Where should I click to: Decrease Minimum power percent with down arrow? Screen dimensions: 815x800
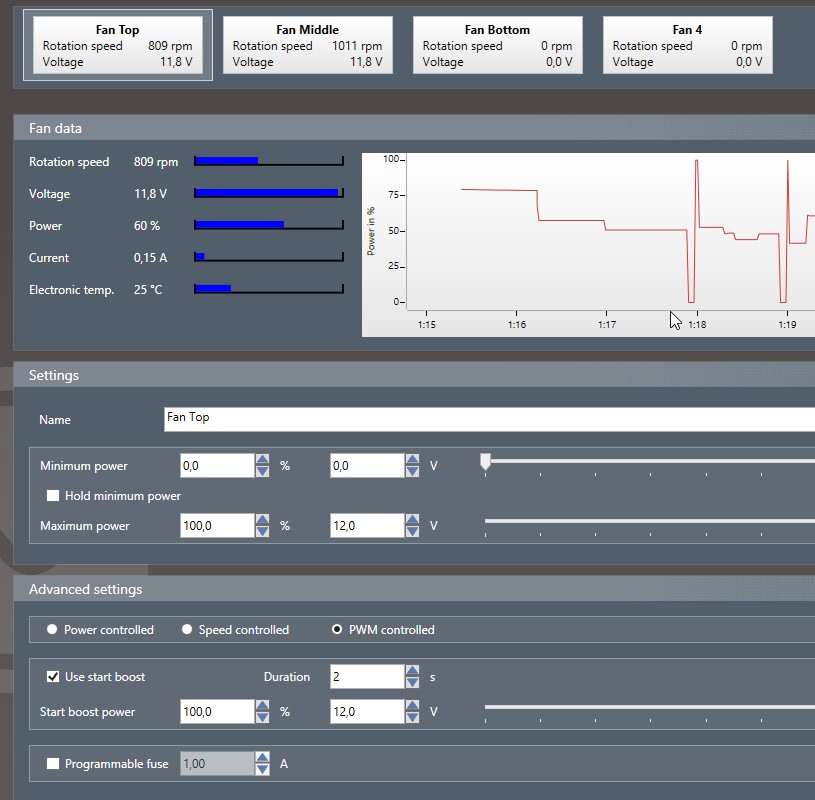[262, 471]
